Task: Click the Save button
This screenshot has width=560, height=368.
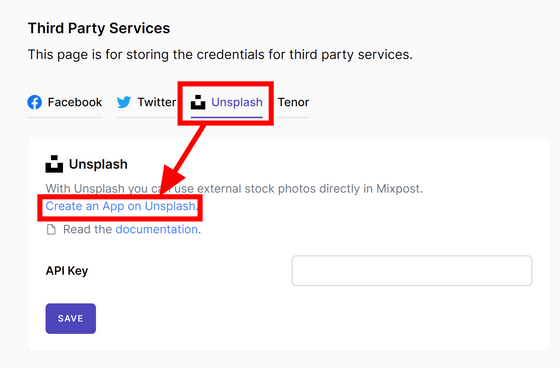Action: point(71,318)
